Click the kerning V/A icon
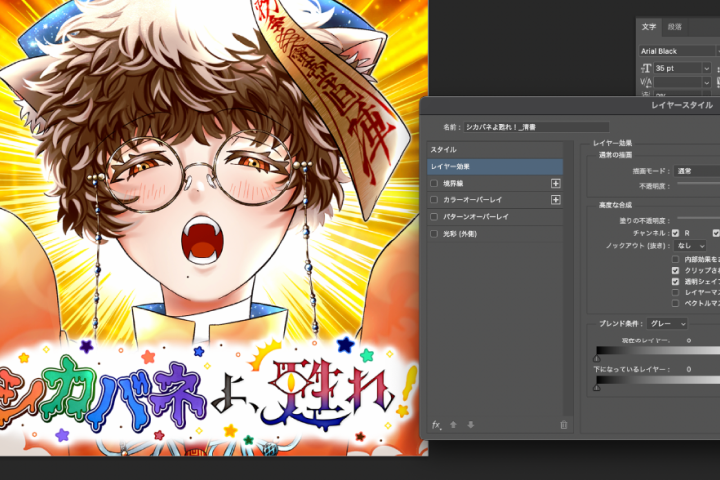 [646, 81]
